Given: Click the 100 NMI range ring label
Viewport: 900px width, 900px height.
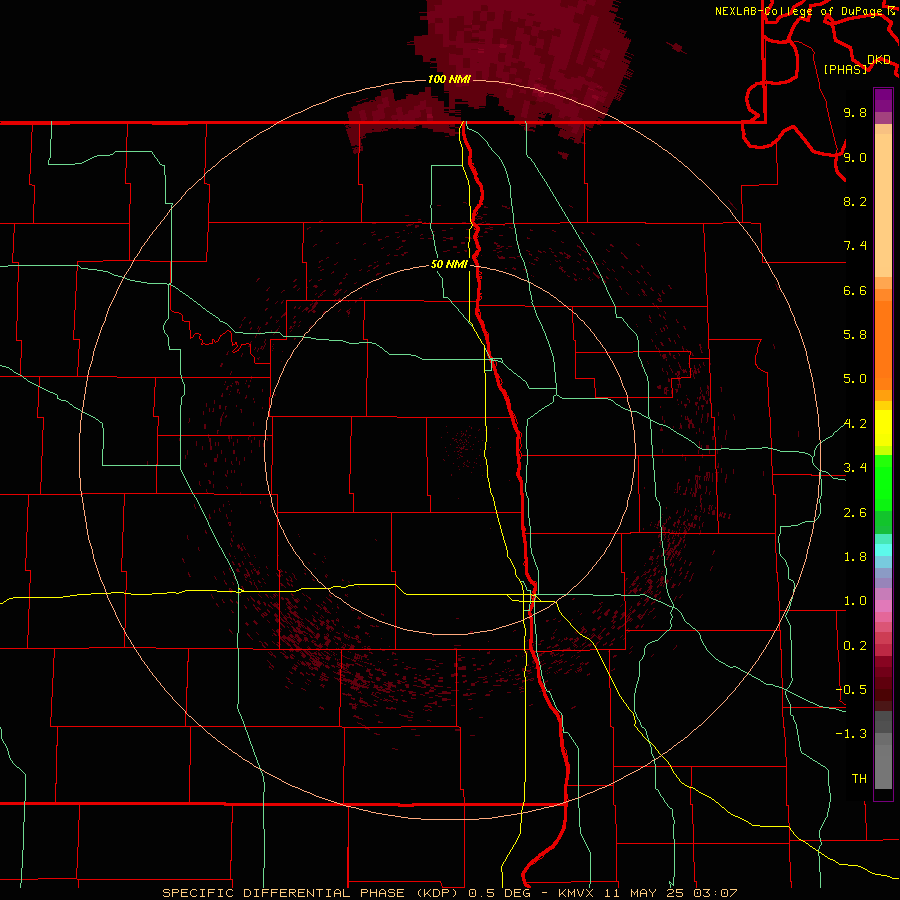Looking at the screenshot, I should click(449, 79).
